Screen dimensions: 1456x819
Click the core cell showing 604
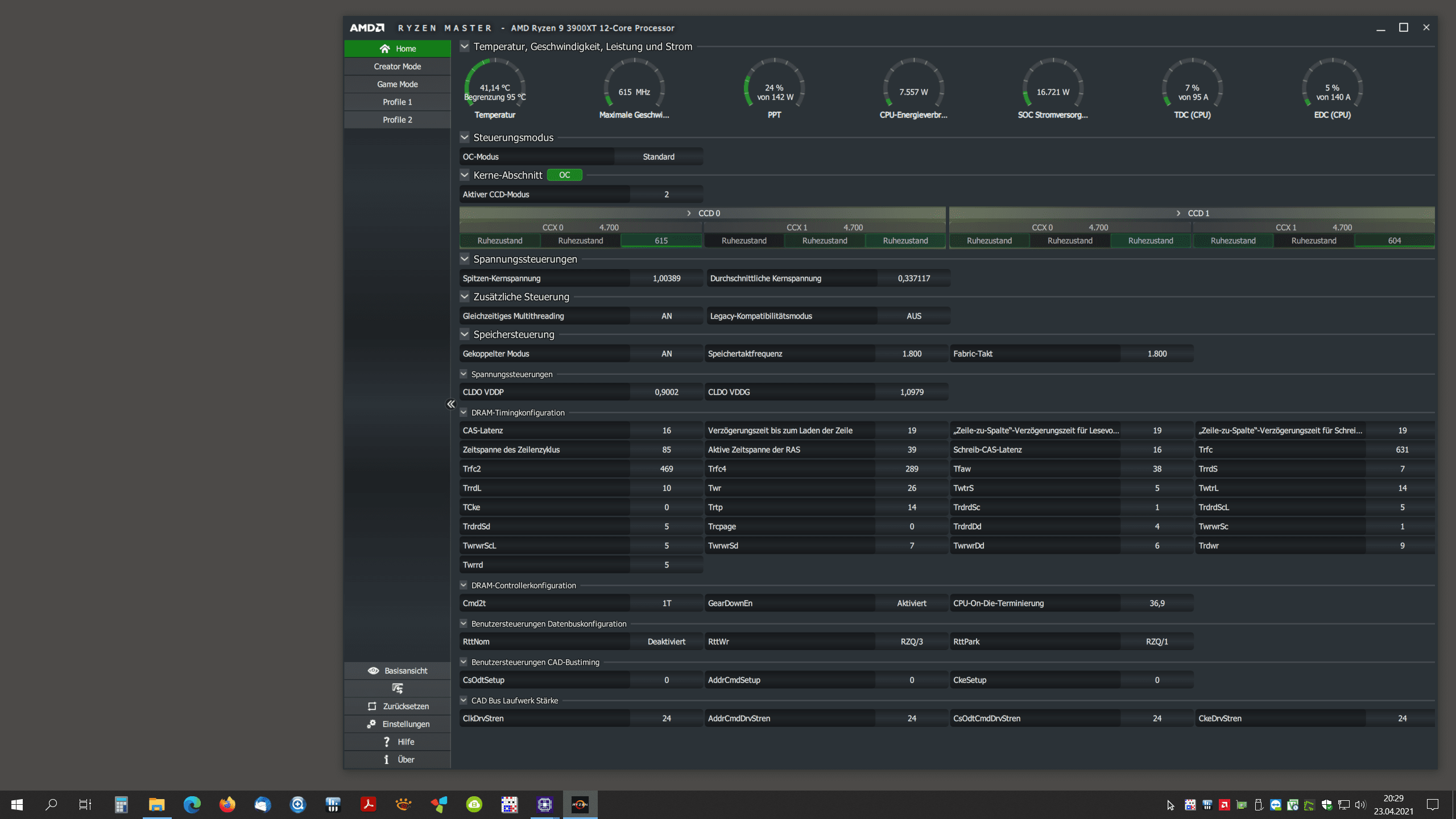[x=1395, y=241]
